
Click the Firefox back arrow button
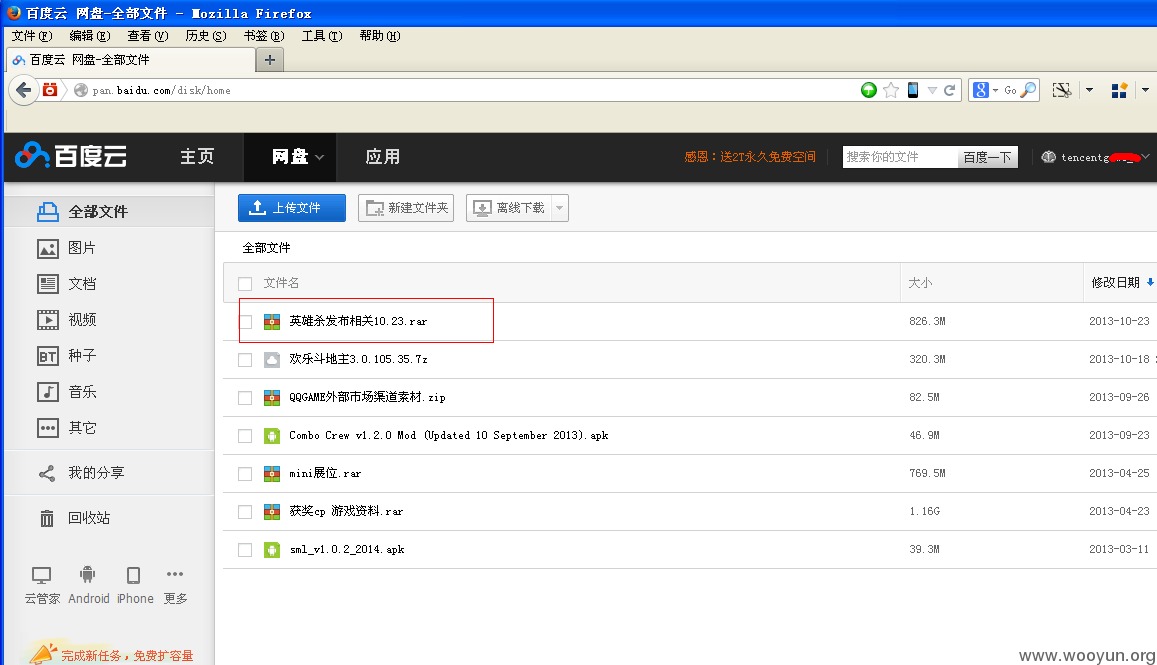click(x=23, y=90)
